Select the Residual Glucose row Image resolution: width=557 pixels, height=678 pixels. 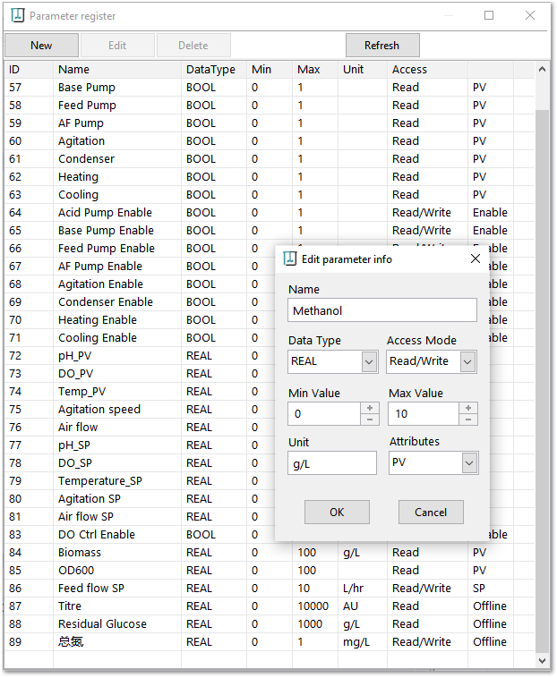270,624
